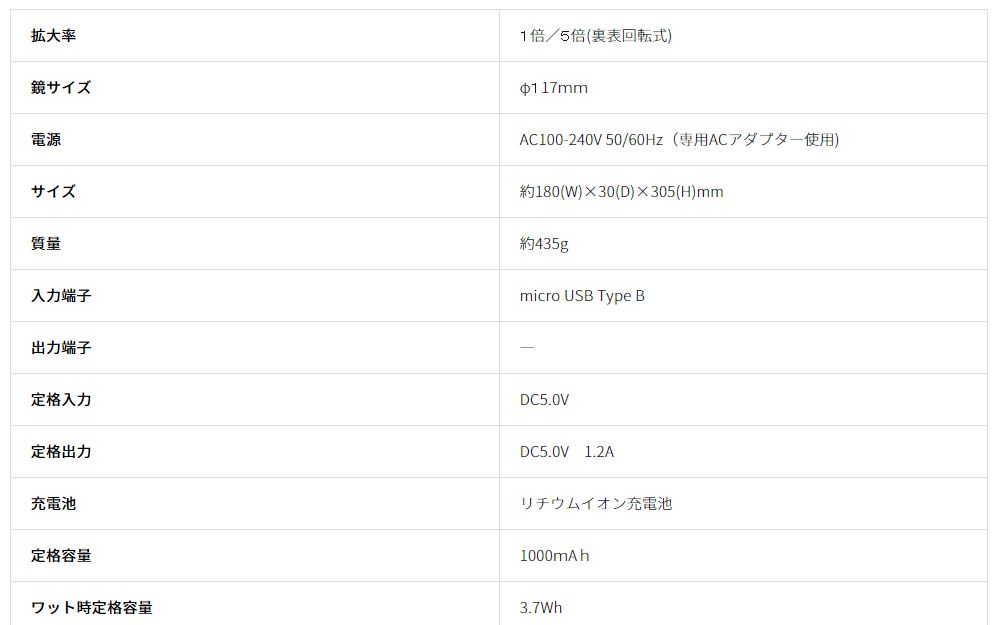Click the 質量 row label

46,244
